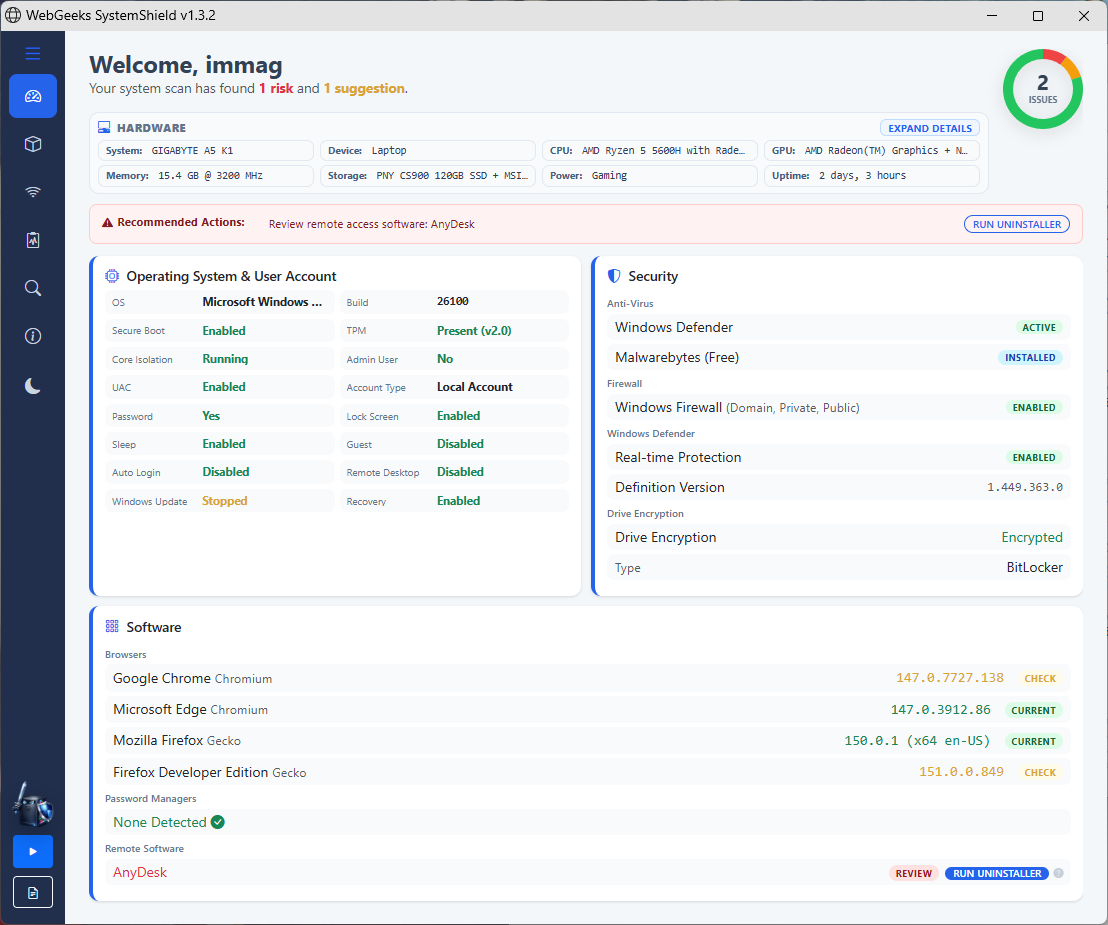The height and width of the screenshot is (925, 1108).
Task: Click the Power 'Gaming' field
Action: (x=650, y=175)
